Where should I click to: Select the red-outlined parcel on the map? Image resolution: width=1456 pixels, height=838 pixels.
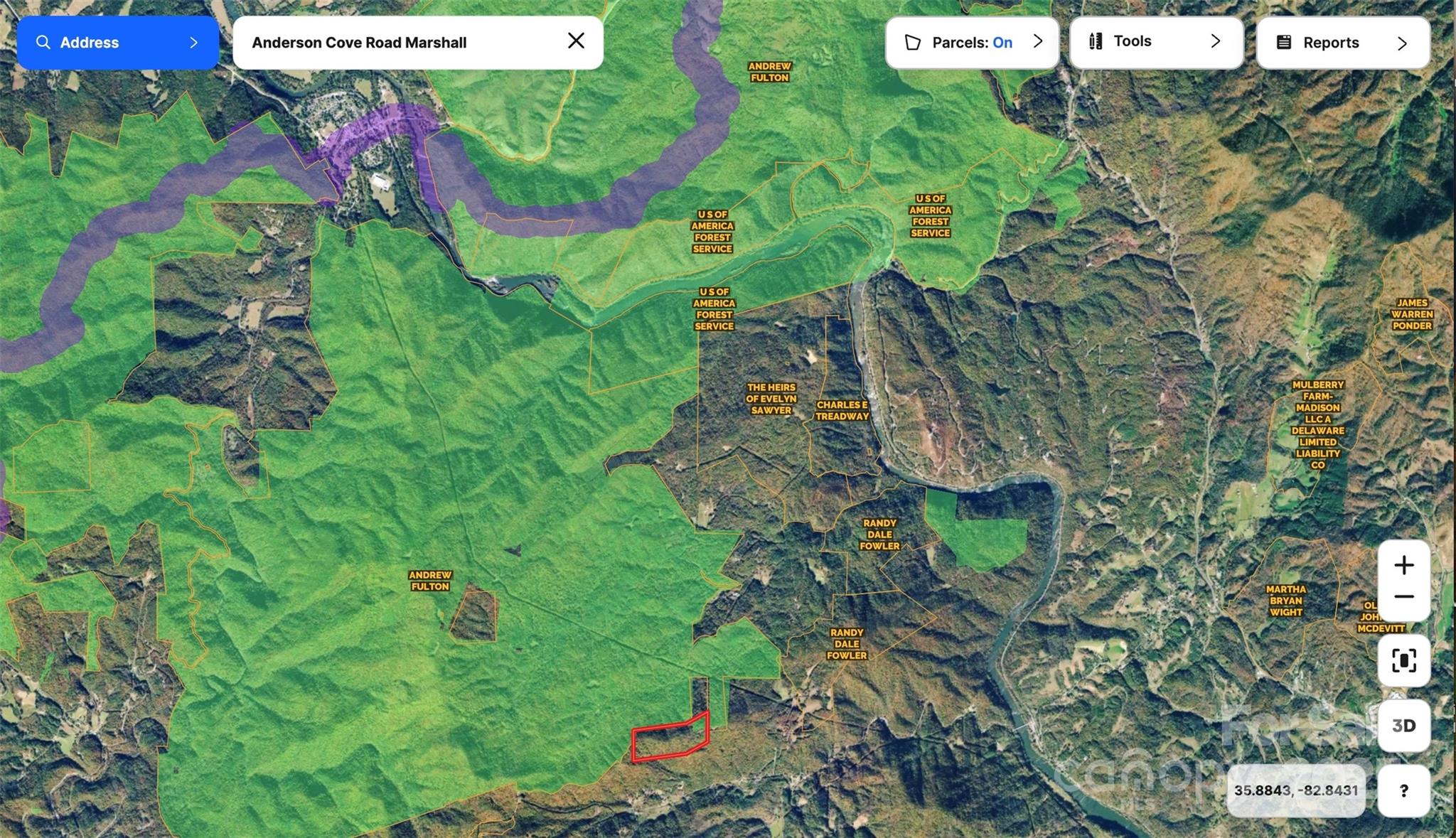point(669,741)
